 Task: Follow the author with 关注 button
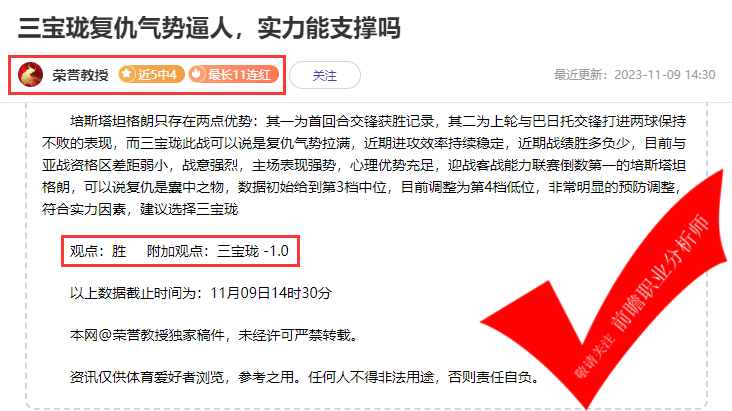(x=325, y=75)
